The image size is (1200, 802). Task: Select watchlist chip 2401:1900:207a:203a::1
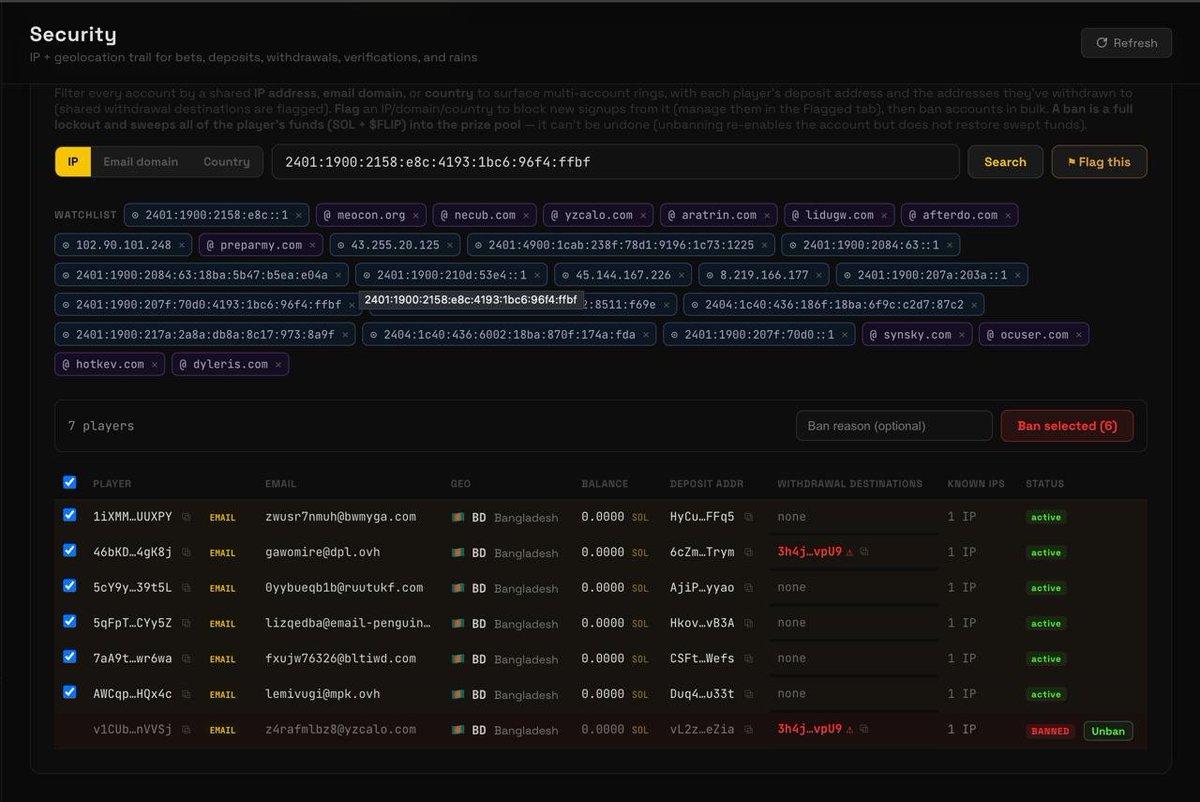click(932, 275)
